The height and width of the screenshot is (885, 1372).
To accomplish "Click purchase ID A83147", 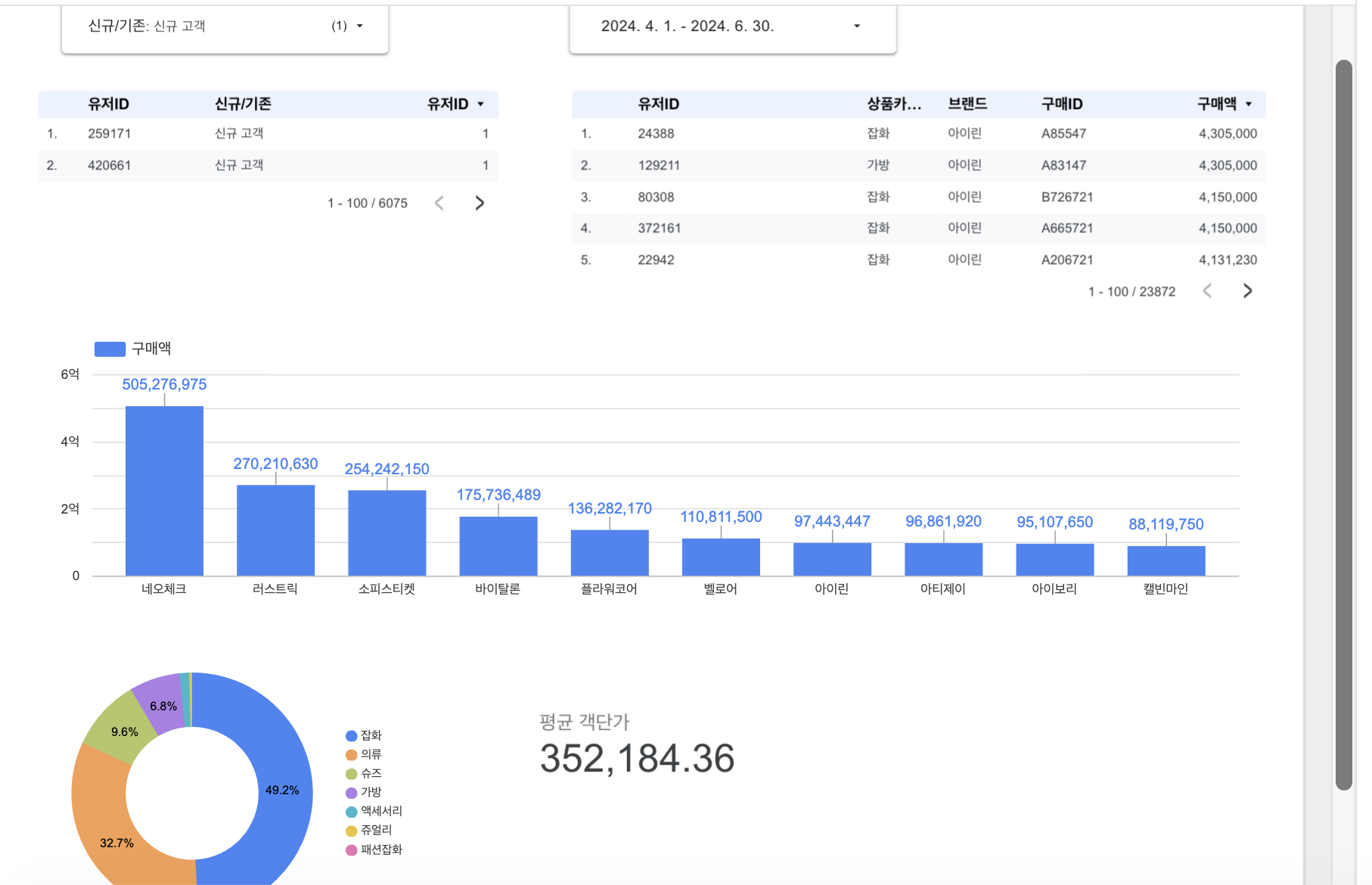I will point(1063,166).
